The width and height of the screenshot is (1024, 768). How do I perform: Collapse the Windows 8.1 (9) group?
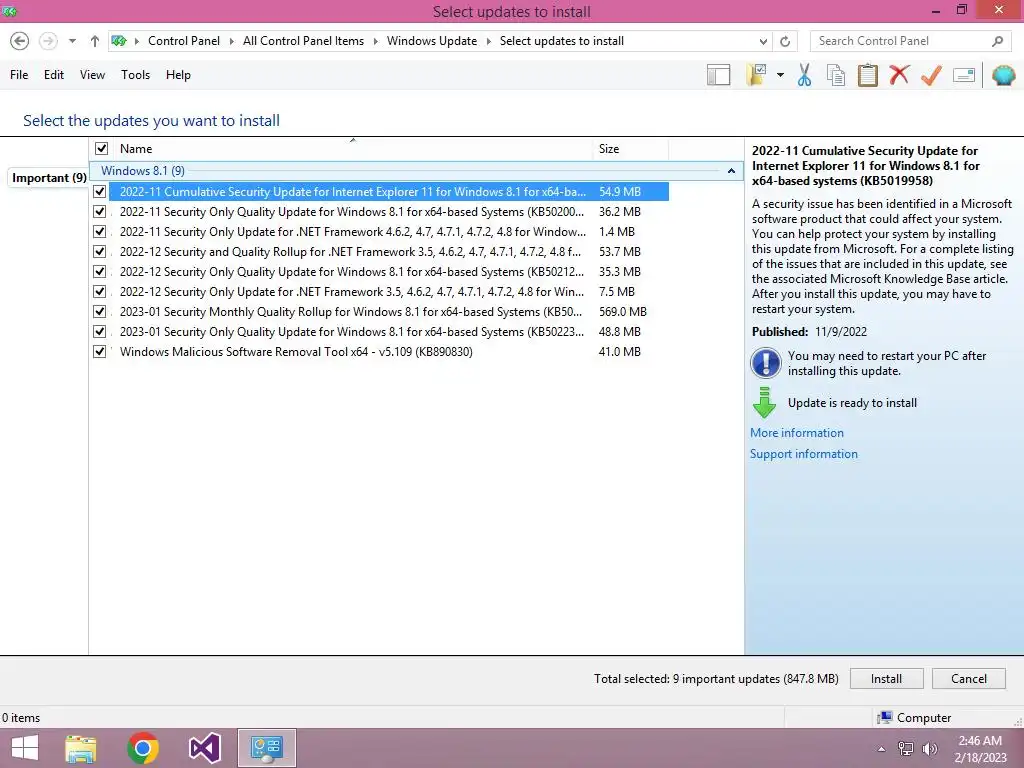tap(731, 171)
